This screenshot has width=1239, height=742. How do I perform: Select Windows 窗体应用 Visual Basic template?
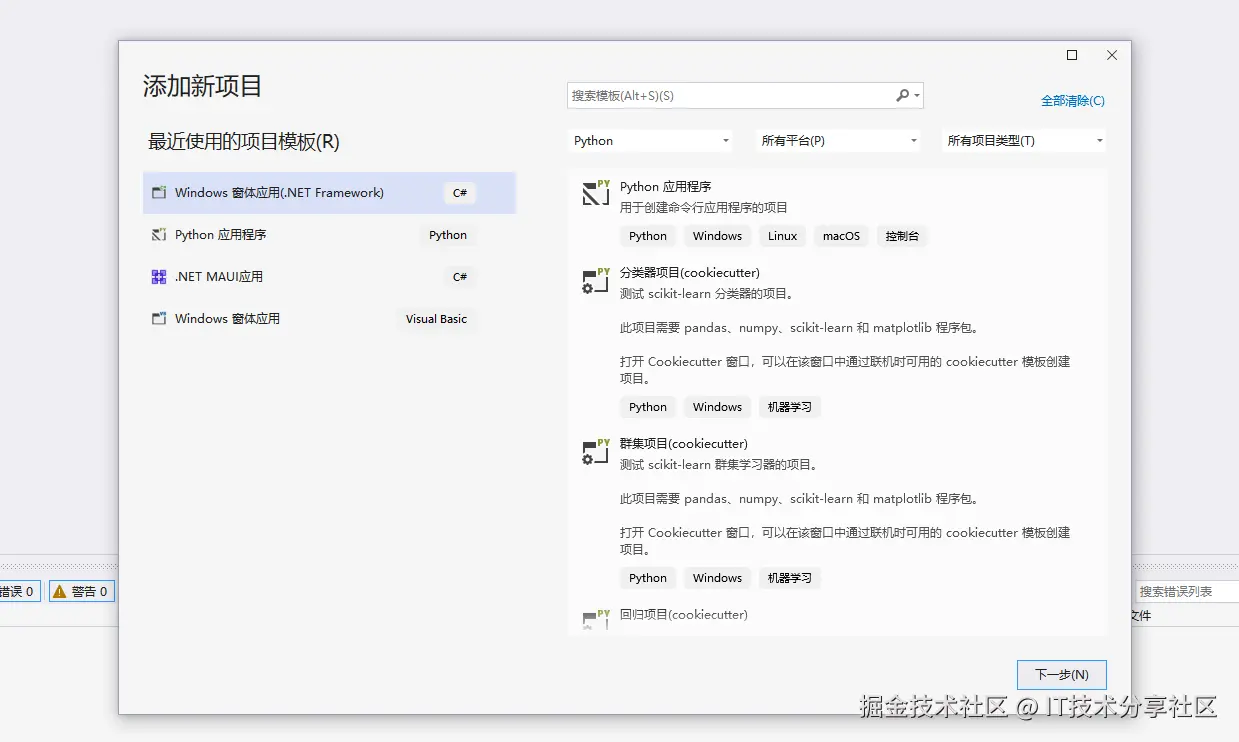[329, 319]
